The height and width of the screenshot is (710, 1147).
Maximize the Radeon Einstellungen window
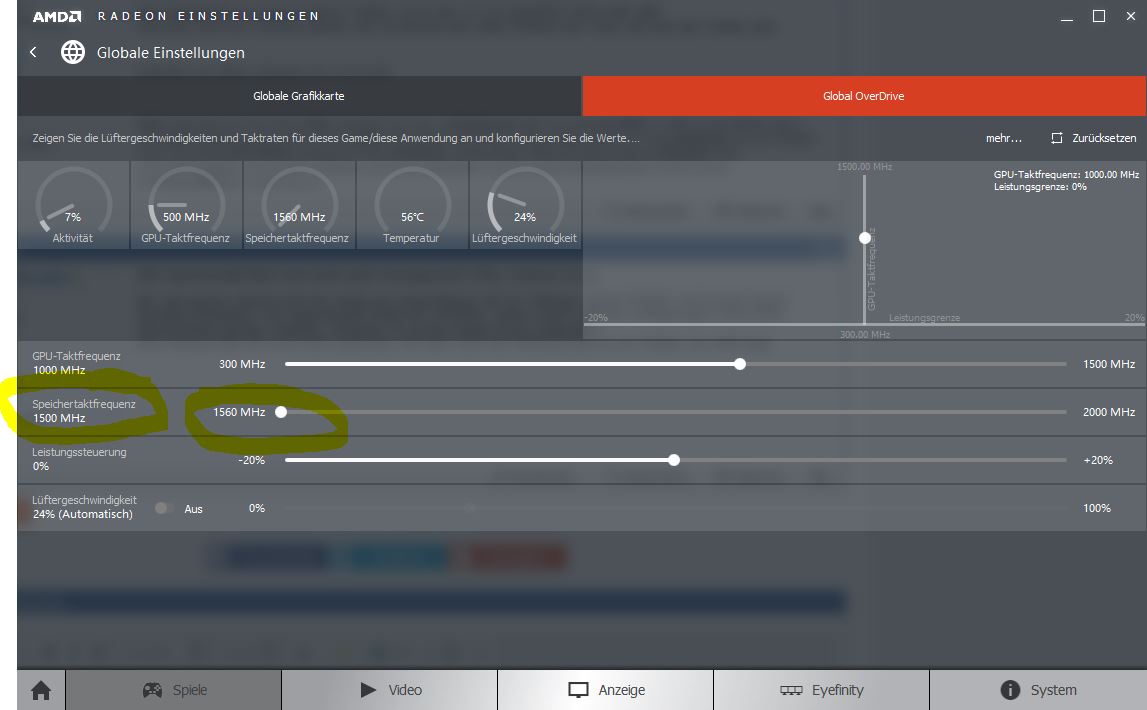pyautogui.click(x=1099, y=16)
